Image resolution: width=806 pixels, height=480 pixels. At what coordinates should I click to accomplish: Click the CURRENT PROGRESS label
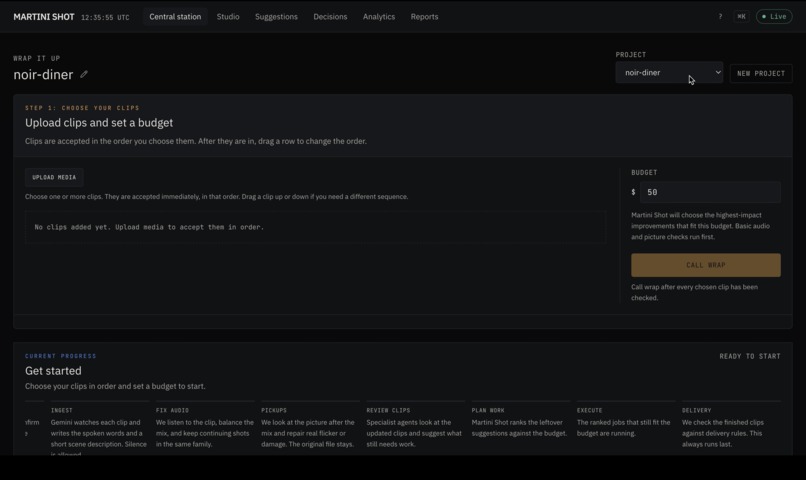click(x=61, y=356)
